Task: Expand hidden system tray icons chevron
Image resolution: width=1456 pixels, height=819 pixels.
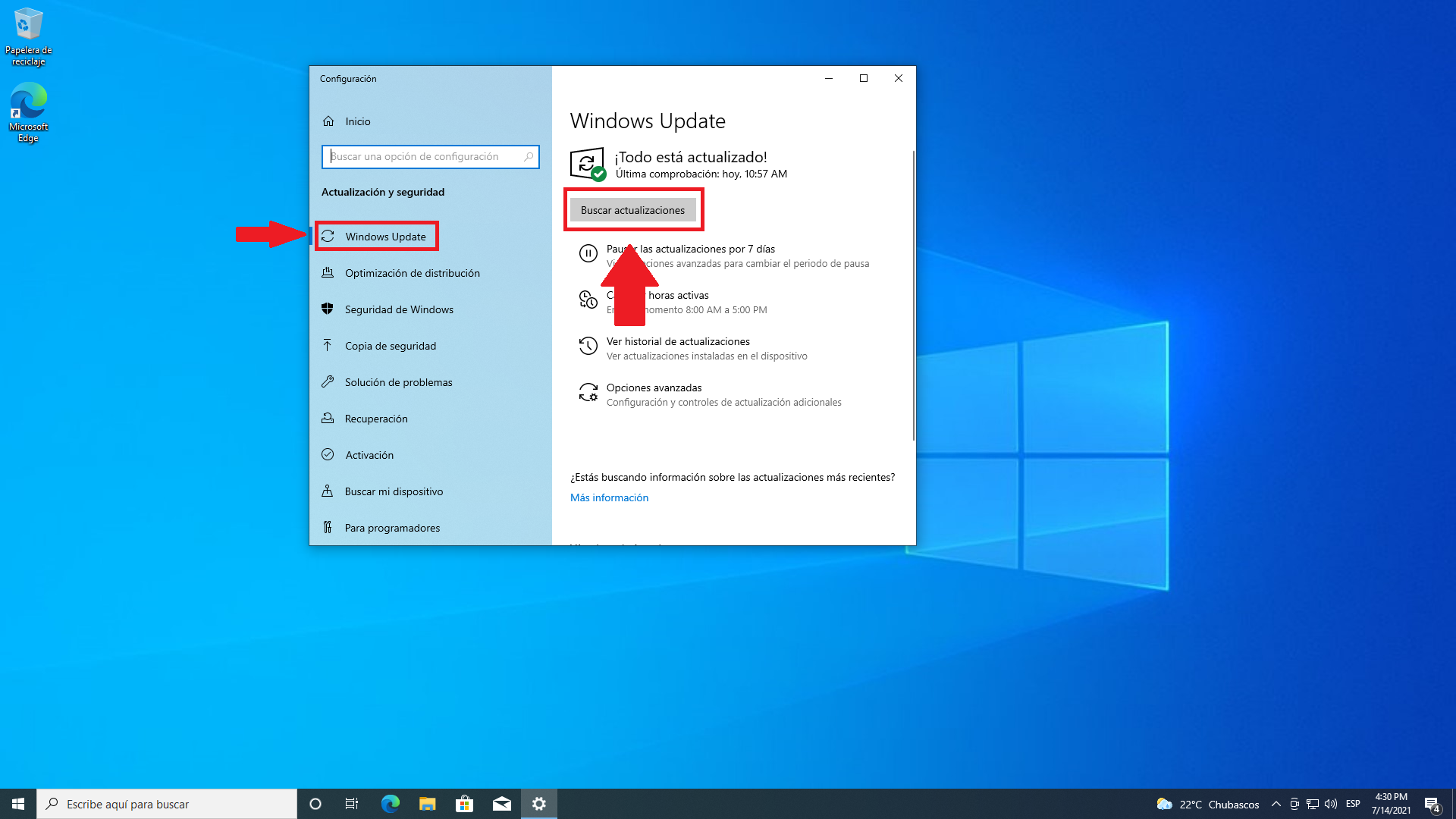Action: tap(1276, 804)
